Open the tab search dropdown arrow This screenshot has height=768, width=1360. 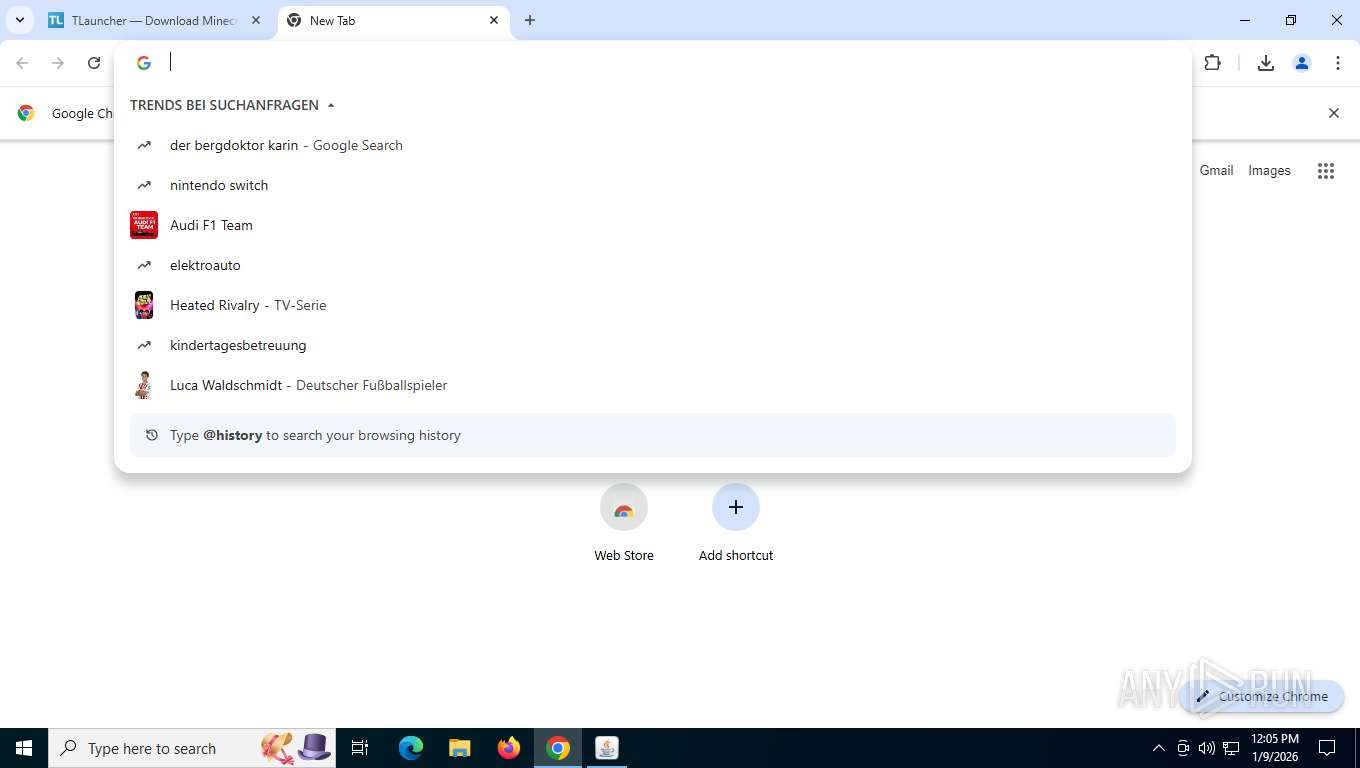point(19,20)
